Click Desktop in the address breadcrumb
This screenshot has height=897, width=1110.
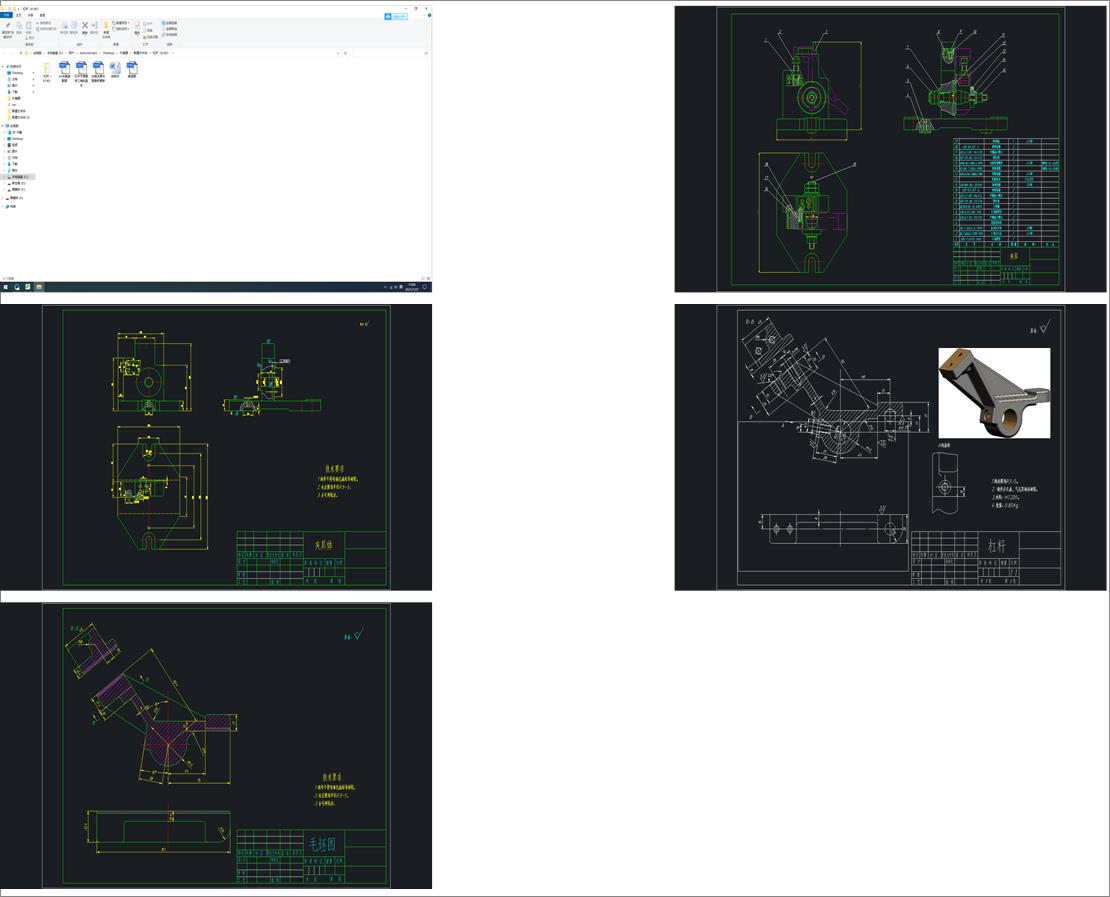point(108,53)
